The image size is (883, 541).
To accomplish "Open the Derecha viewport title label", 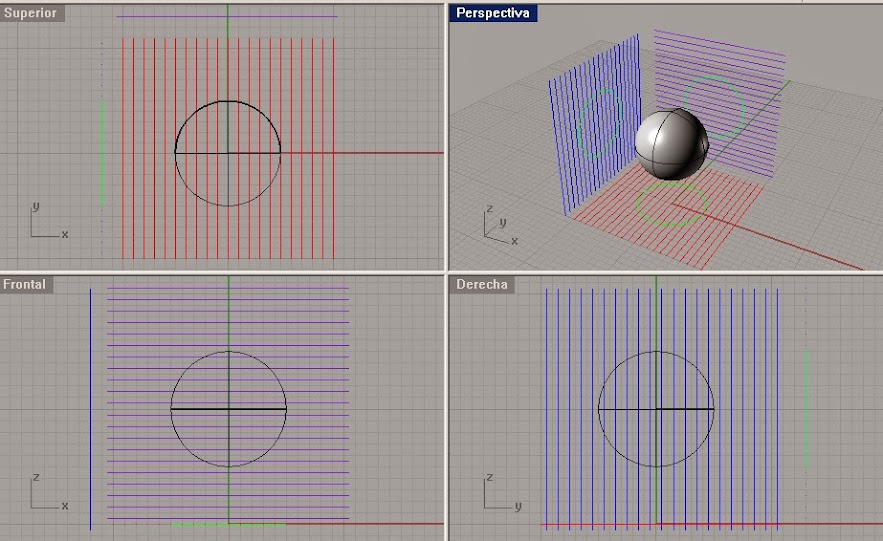I will 481,284.
